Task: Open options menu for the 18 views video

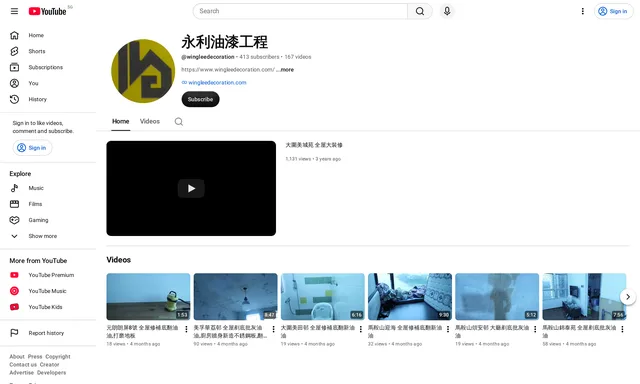Action: 186,329
